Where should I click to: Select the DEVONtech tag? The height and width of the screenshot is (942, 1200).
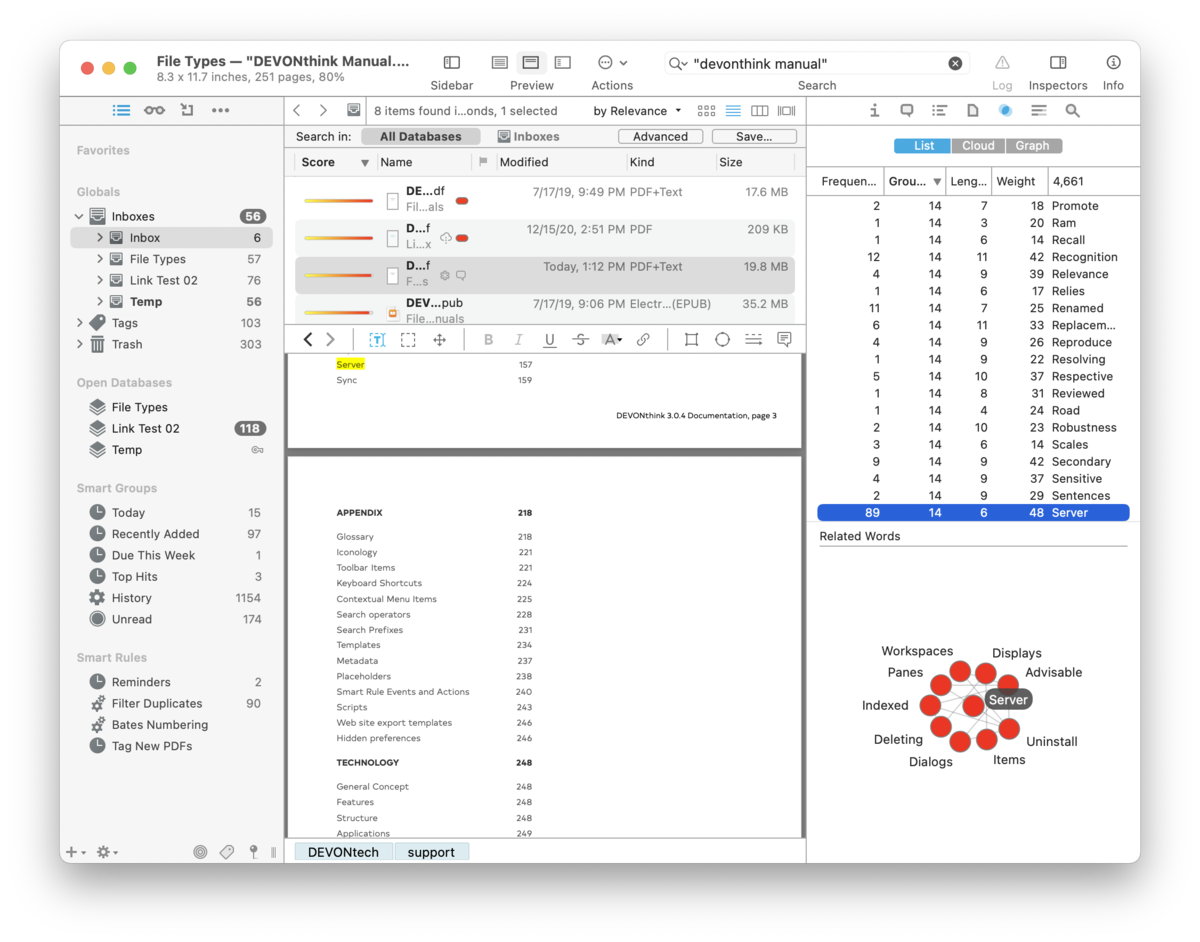(343, 852)
